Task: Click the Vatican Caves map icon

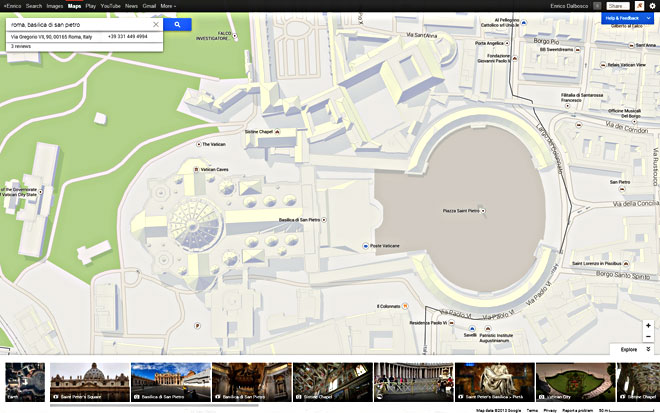Action: coord(196,169)
